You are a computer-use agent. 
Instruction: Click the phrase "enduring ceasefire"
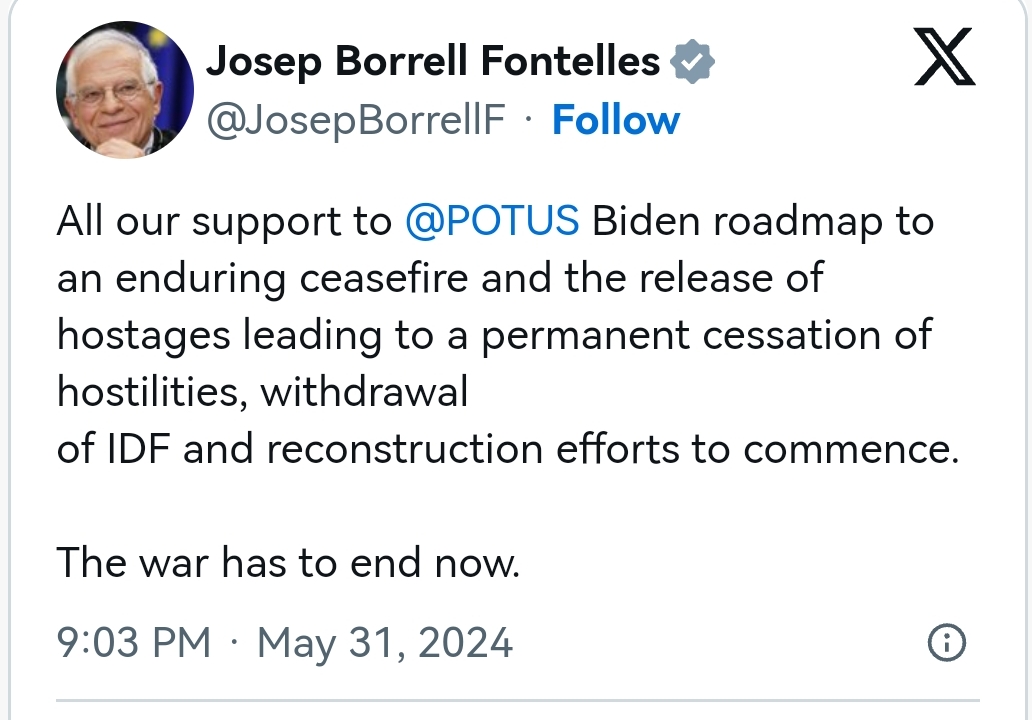click(290, 278)
